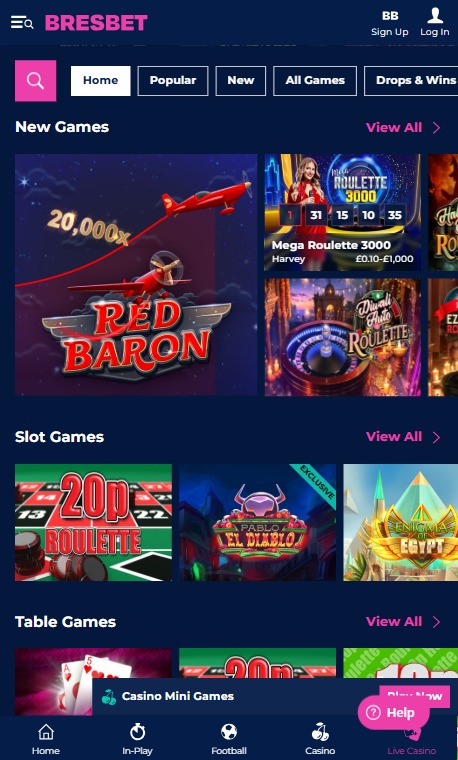This screenshot has height=760, width=458.
Task: Expand Slot Games View All chevron
Action: (x=436, y=437)
